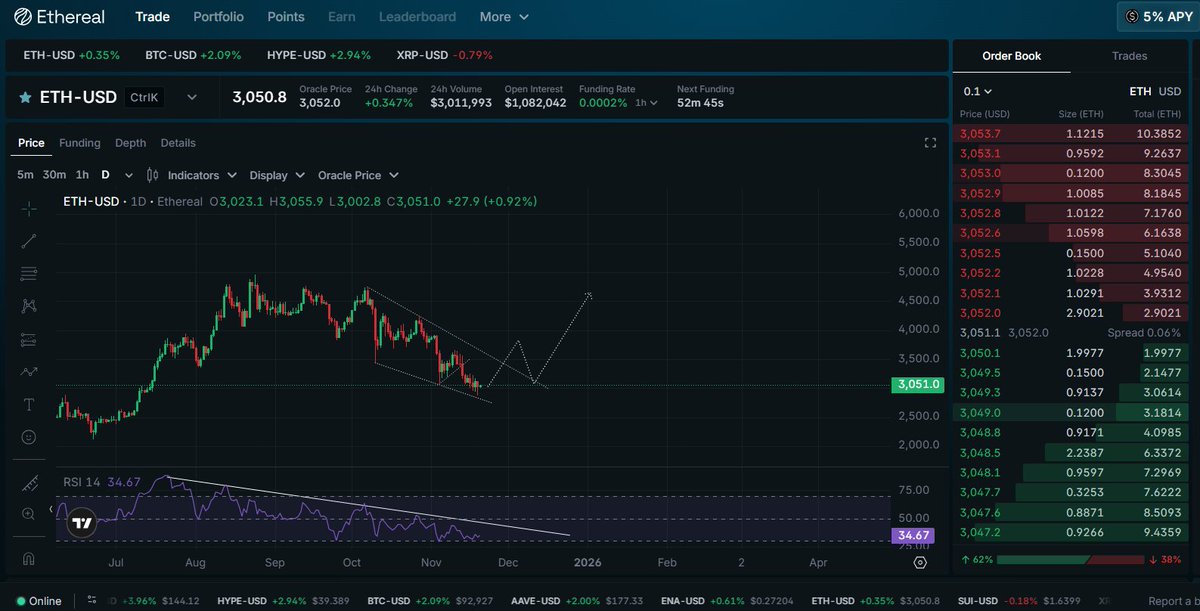Click the coin icon in 5% APY
This screenshot has height=611, width=1200.
point(1132,17)
